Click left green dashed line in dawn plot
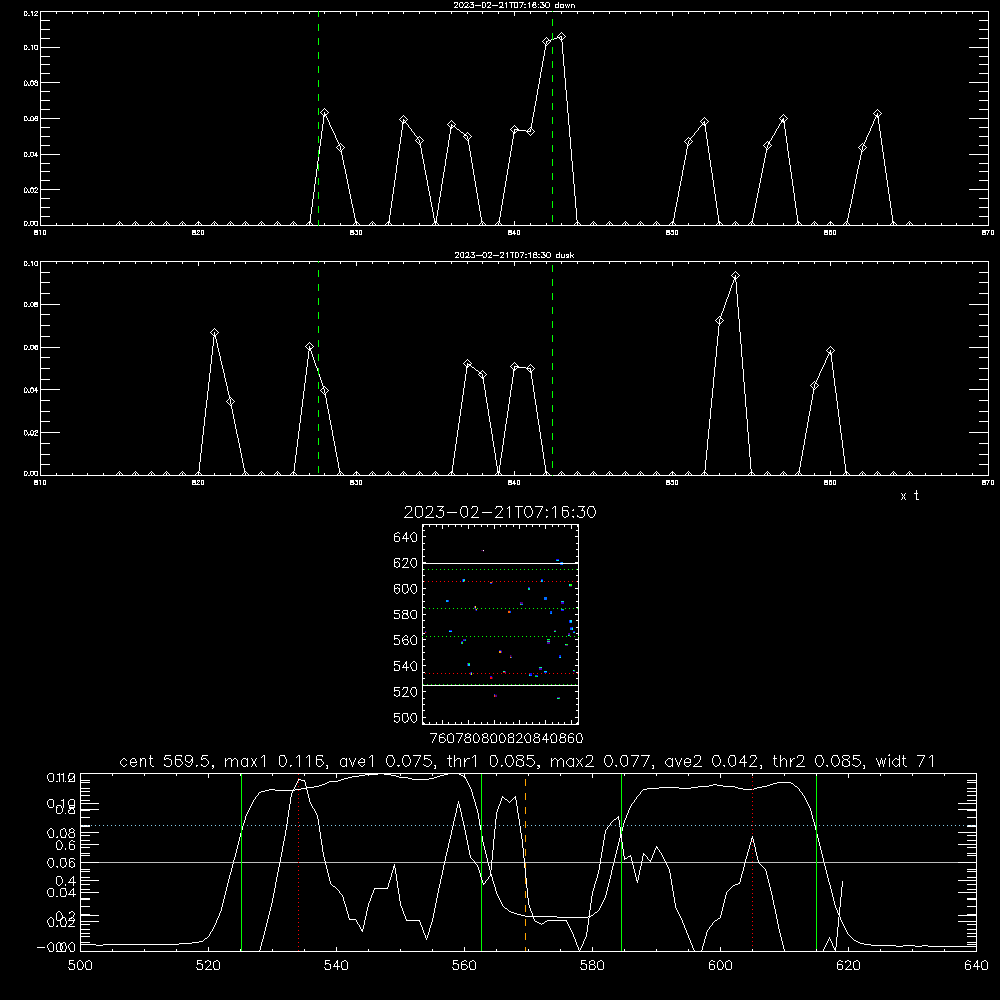The image size is (1000, 1000). pyautogui.click(x=318, y=118)
